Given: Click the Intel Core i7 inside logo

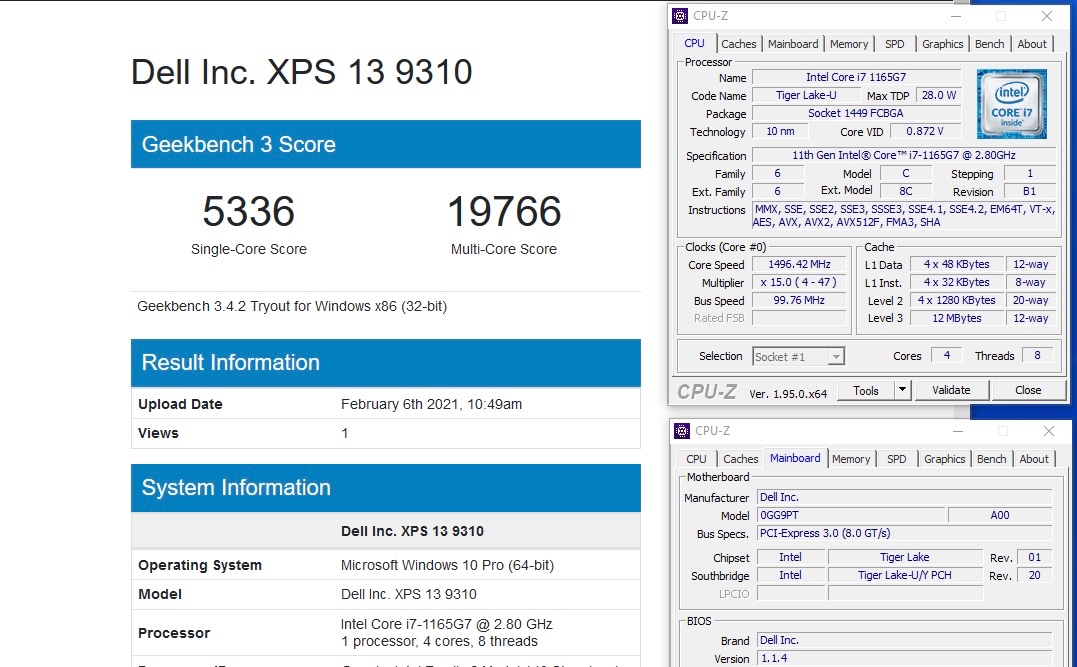Looking at the screenshot, I should click(x=1012, y=103).
